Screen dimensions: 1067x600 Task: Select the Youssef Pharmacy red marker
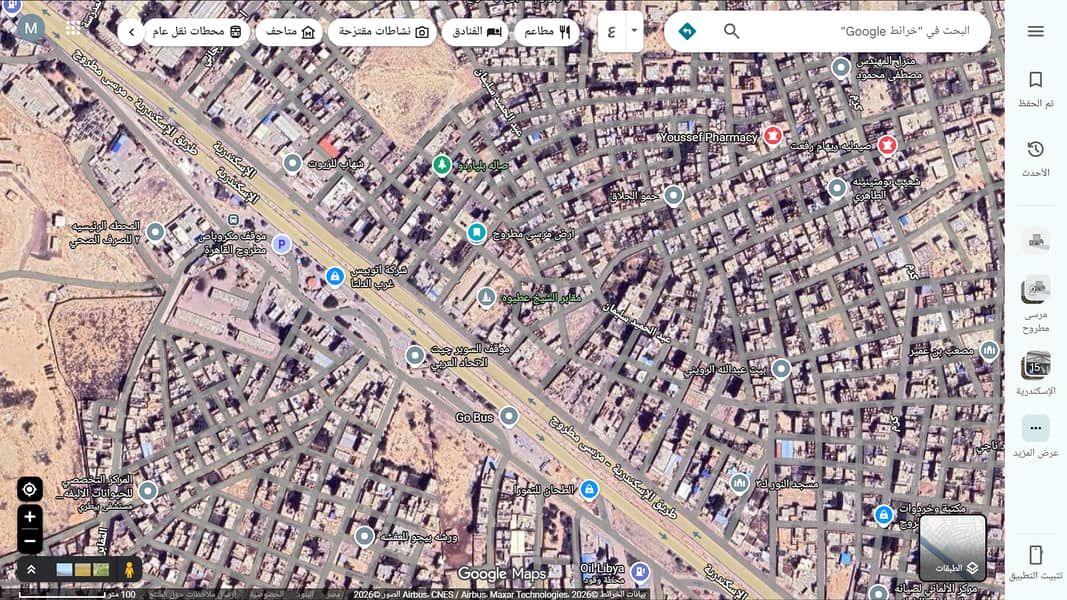[772, 135]
